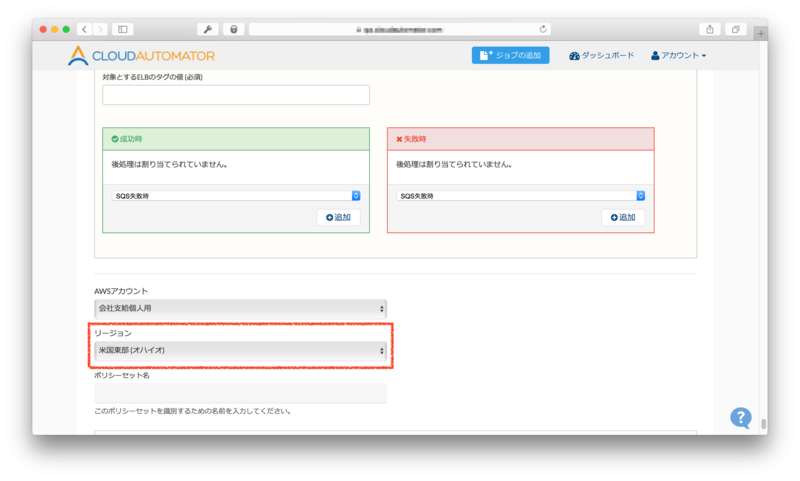This screenshot has width=800, height=481.
Task: Click the ポリシーセット help description text
Action: click(x=193, y=411)
